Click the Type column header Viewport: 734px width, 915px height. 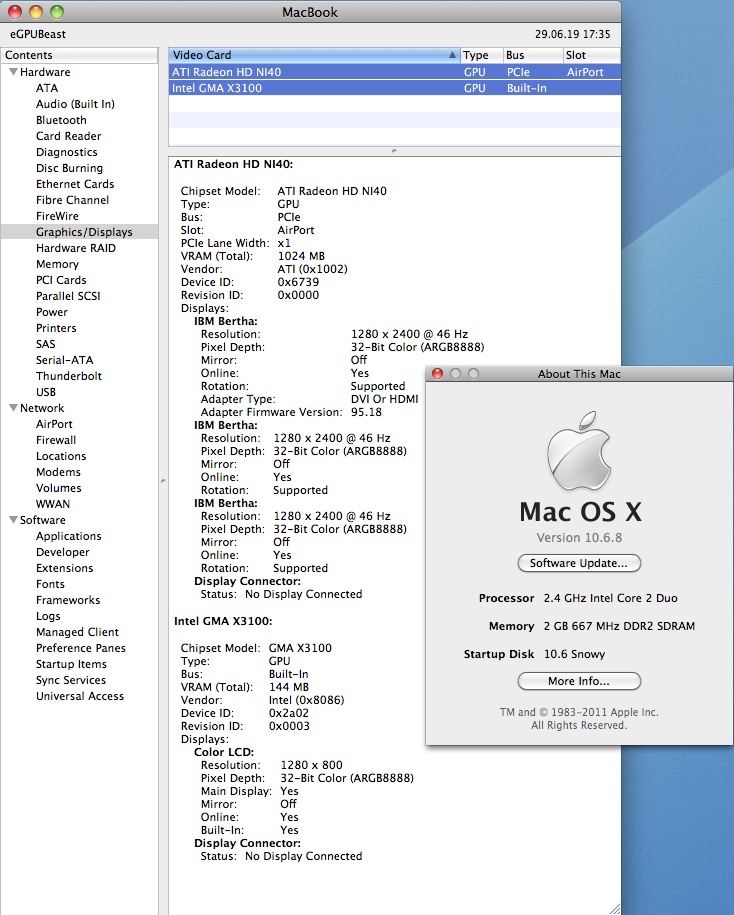(x=481, y=55)
